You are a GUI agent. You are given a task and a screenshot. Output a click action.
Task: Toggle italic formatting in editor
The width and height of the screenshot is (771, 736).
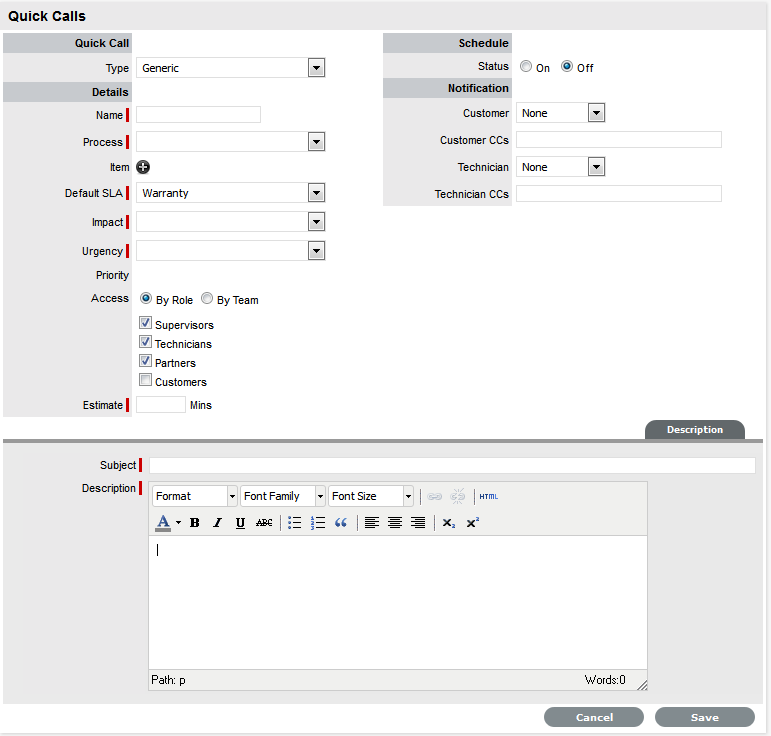tap(217, 523)
